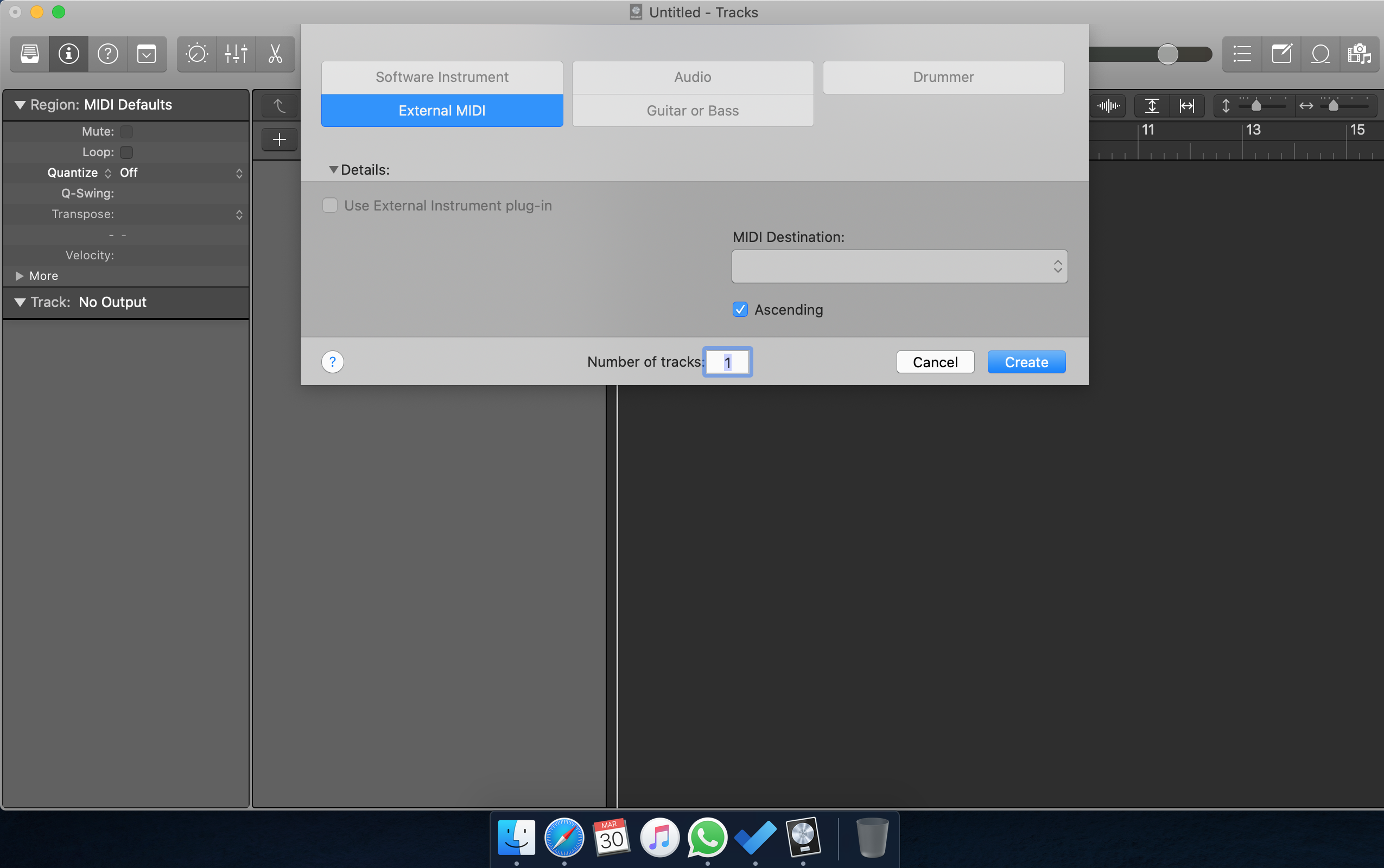Open Quick Help question mark button
Image resolution: width=1384 pixels, height=868 pixels.
(x=107, y=54)
